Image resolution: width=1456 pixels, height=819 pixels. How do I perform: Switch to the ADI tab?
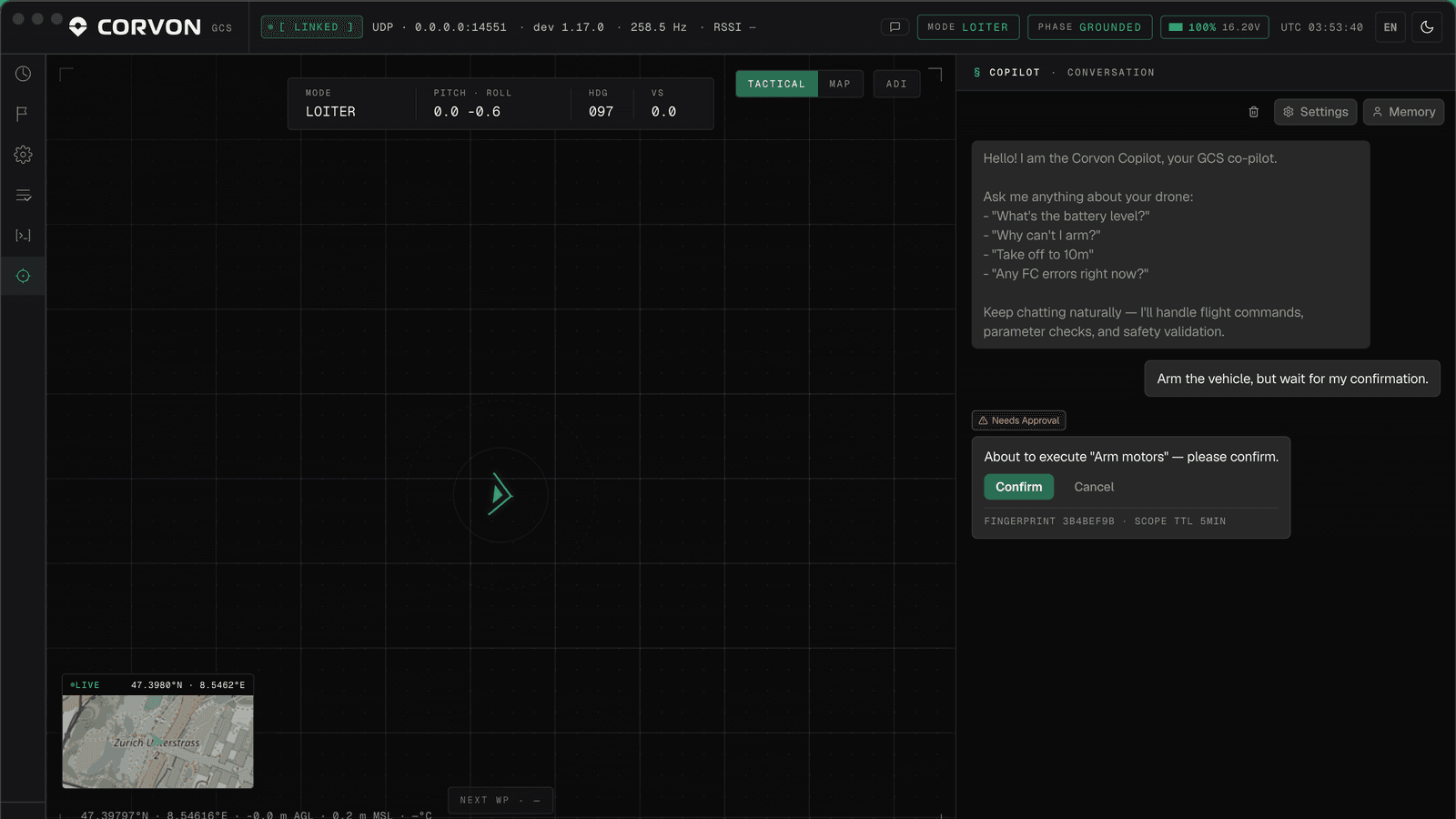coord(896,84)
